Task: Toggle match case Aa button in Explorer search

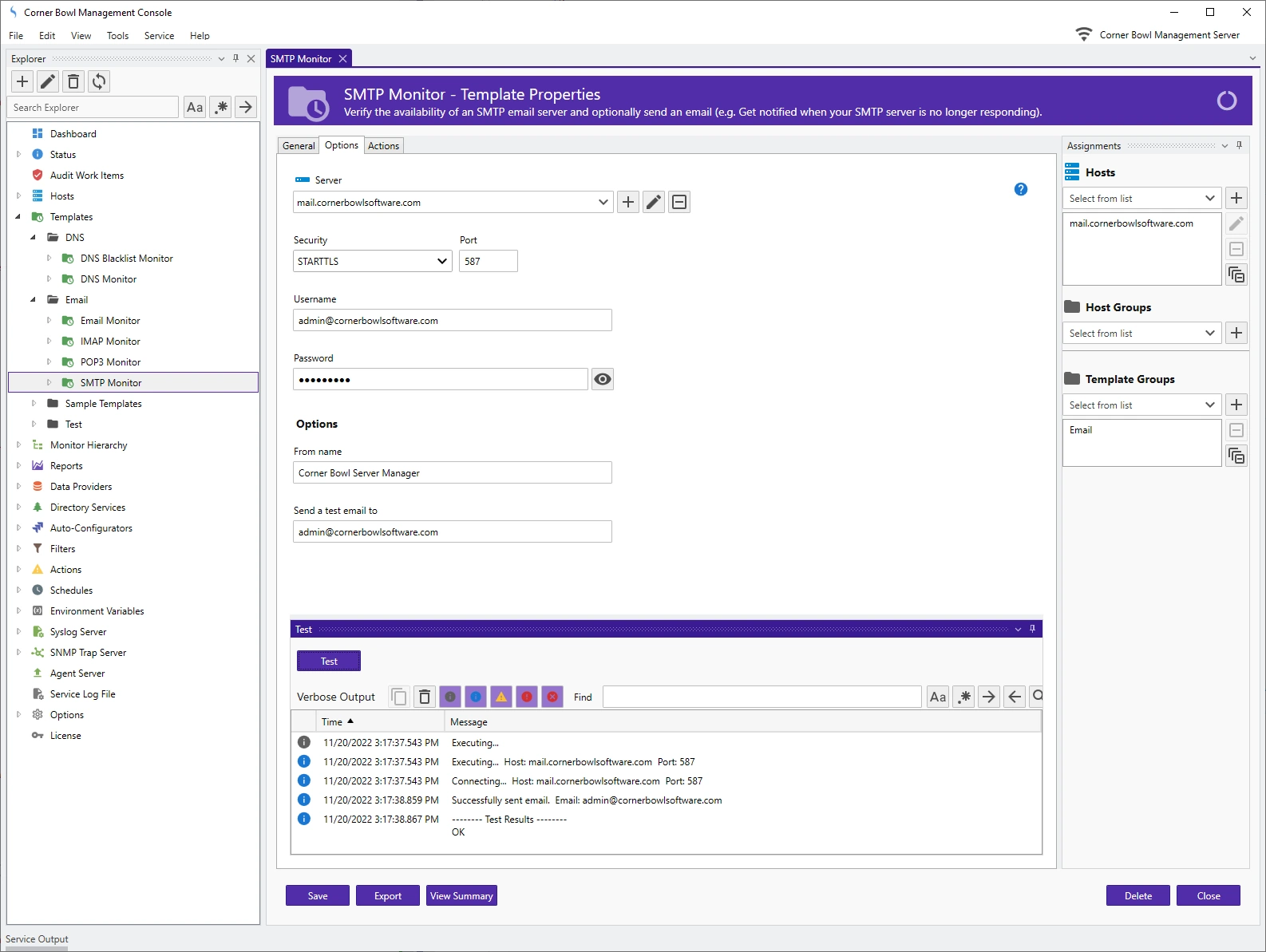Action: point(195,107)
